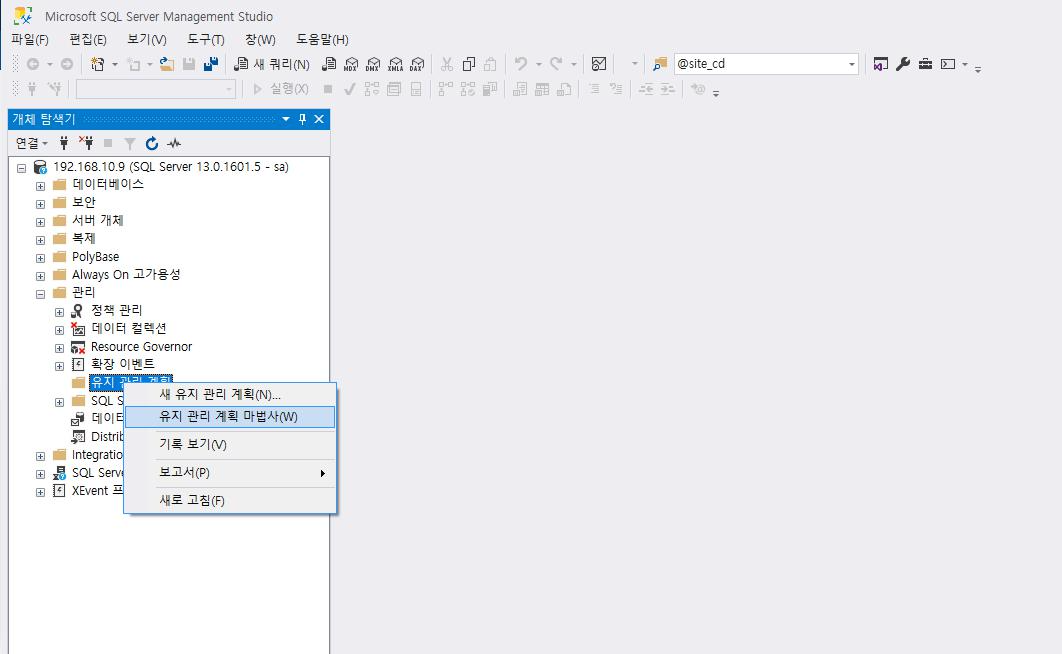Expand the 확장 이벤트 node

[60, 366]
